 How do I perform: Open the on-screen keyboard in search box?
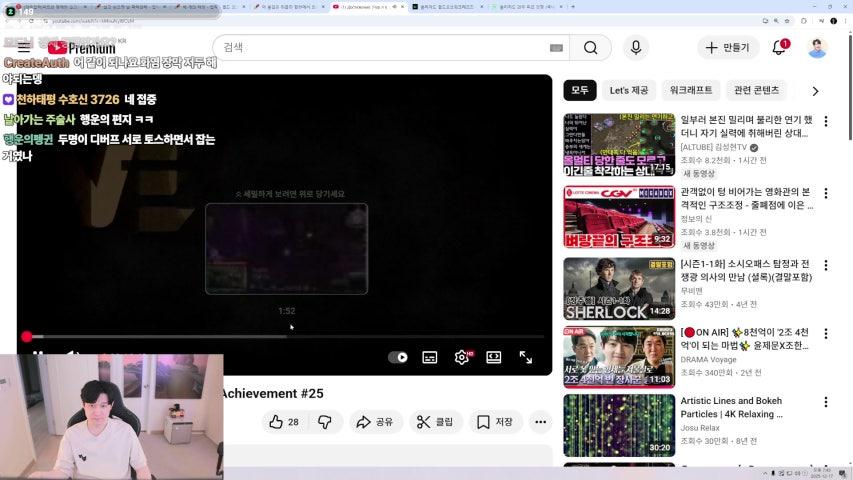tap(556, 48)
